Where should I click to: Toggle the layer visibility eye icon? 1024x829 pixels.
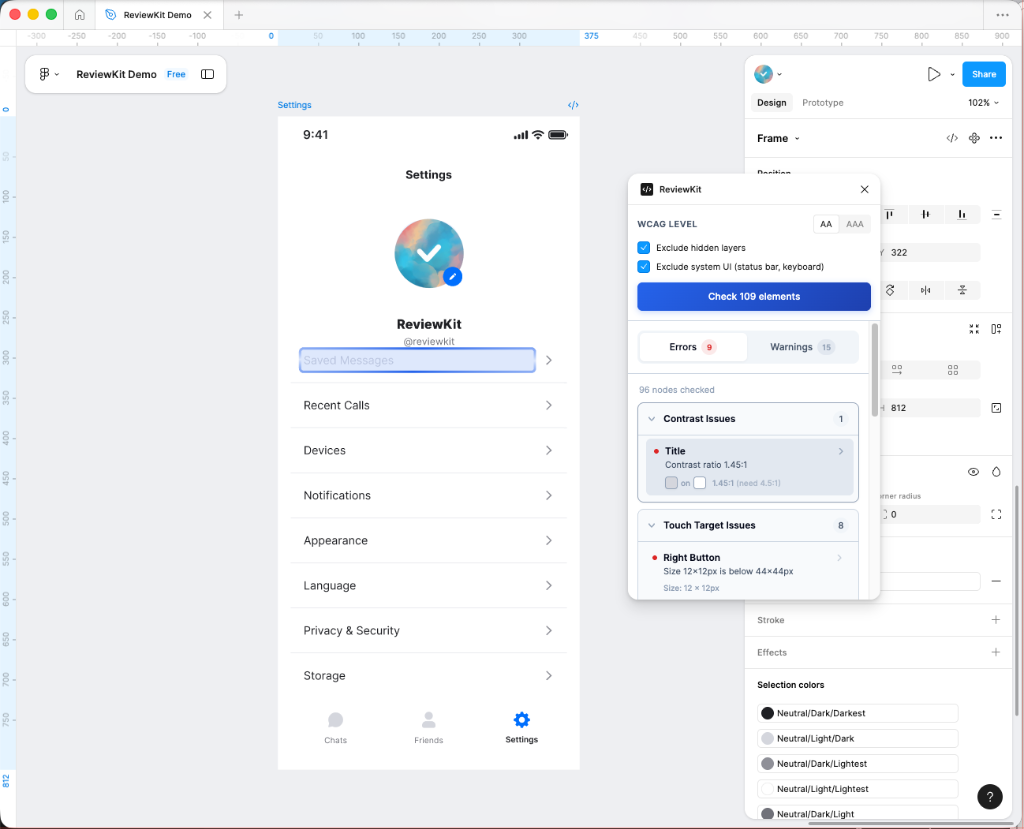pos(973,471)
